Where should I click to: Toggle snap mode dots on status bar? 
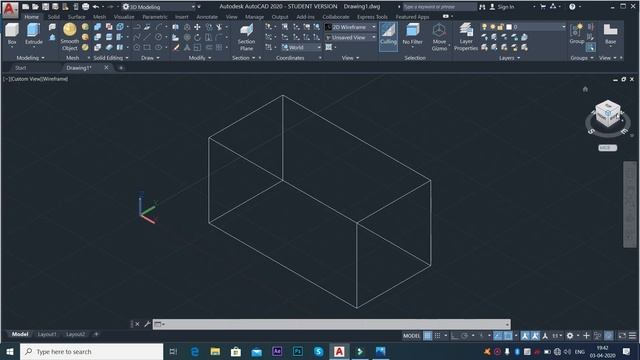(437, 336)
